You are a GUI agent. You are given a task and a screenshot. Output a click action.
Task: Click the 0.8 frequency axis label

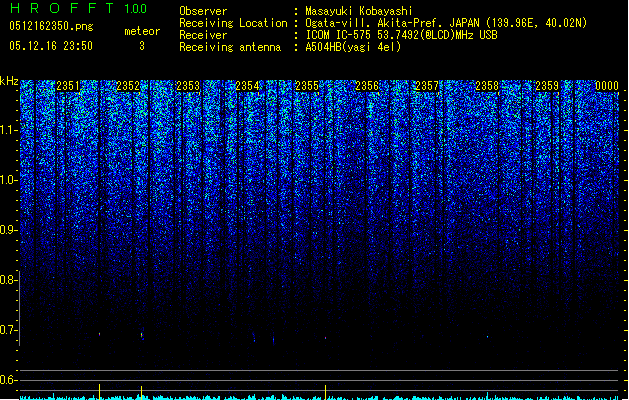point(9,280)
